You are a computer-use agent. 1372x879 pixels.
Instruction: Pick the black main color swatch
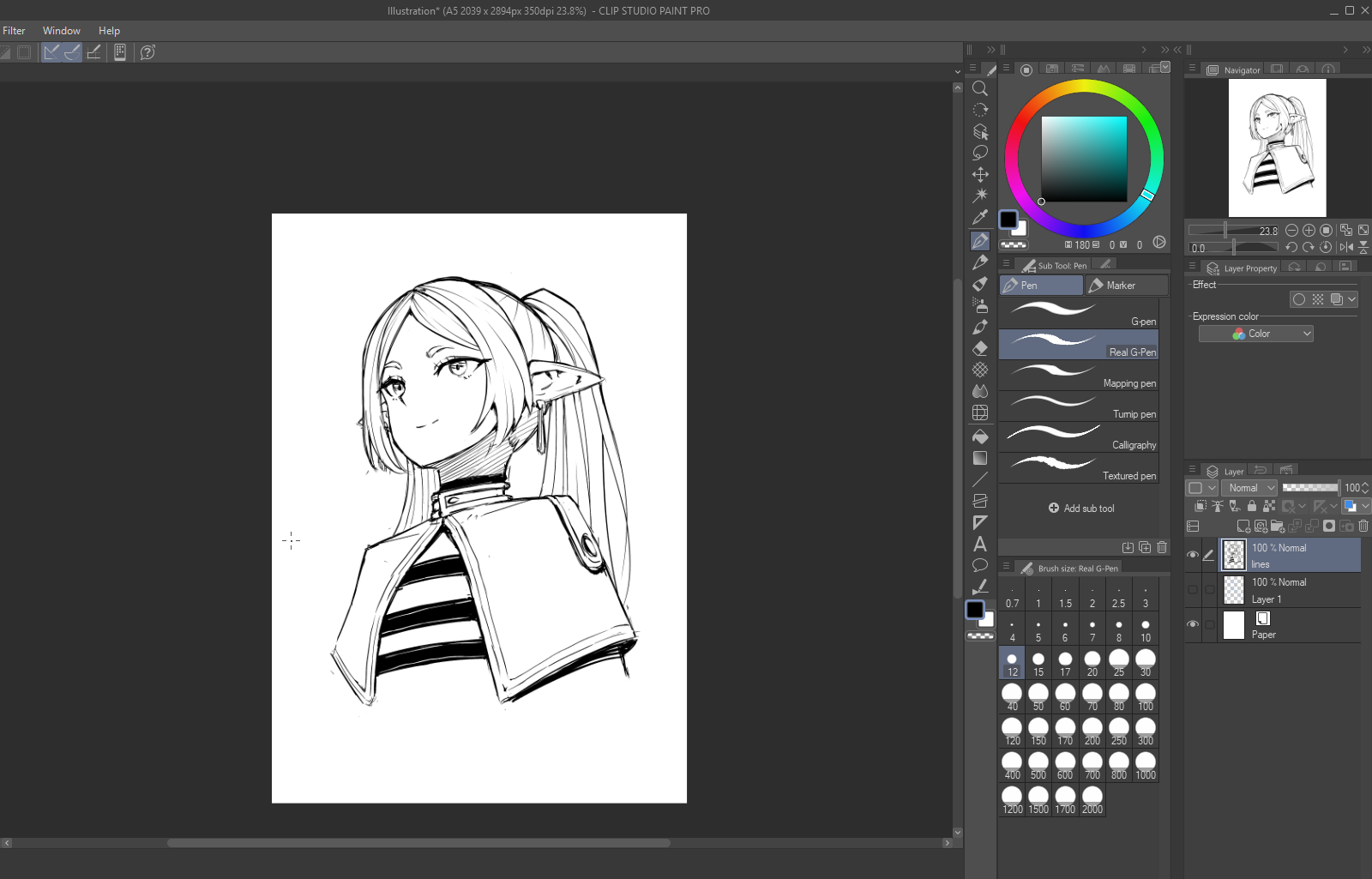click(1008, 220)
